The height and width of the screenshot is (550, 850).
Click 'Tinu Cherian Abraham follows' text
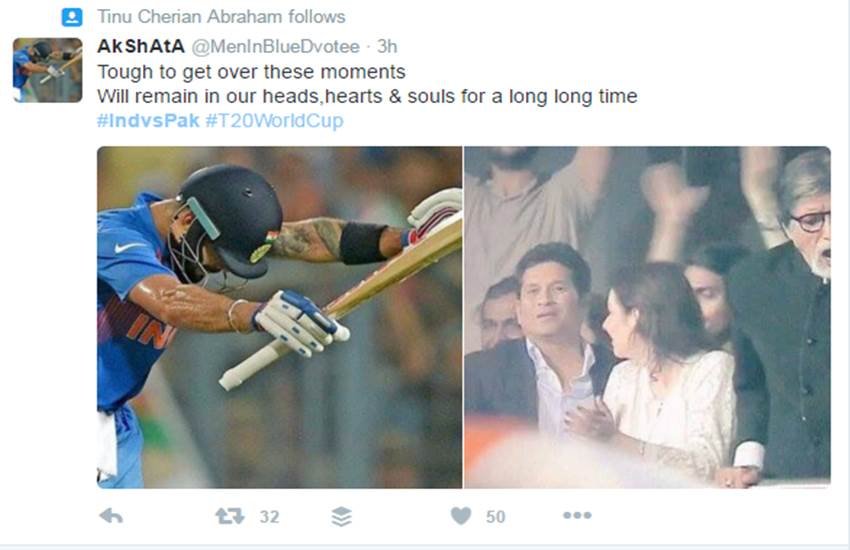pos(221,17)
